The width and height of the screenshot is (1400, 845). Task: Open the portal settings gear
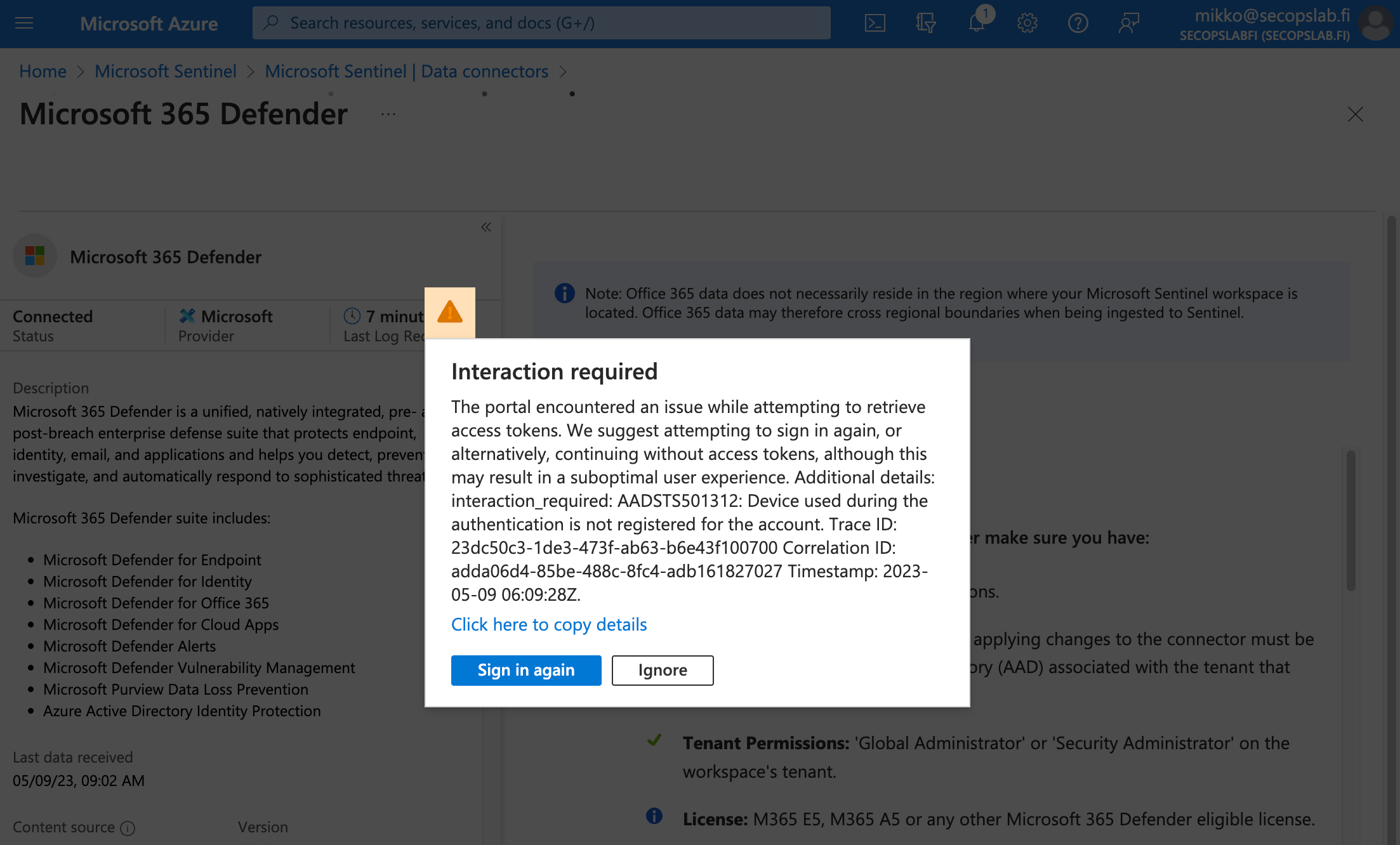(x=1027, y=23)
